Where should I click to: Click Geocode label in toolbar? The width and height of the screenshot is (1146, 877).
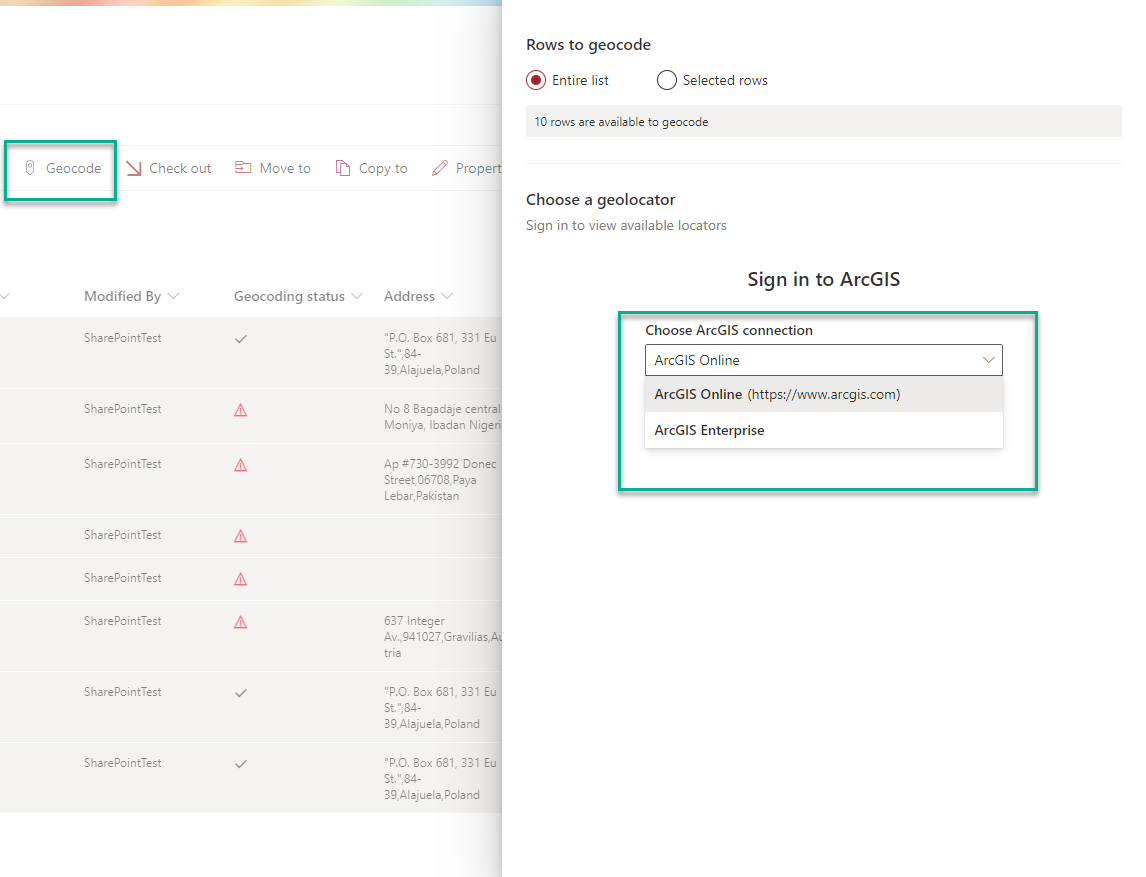coord(74,168)
